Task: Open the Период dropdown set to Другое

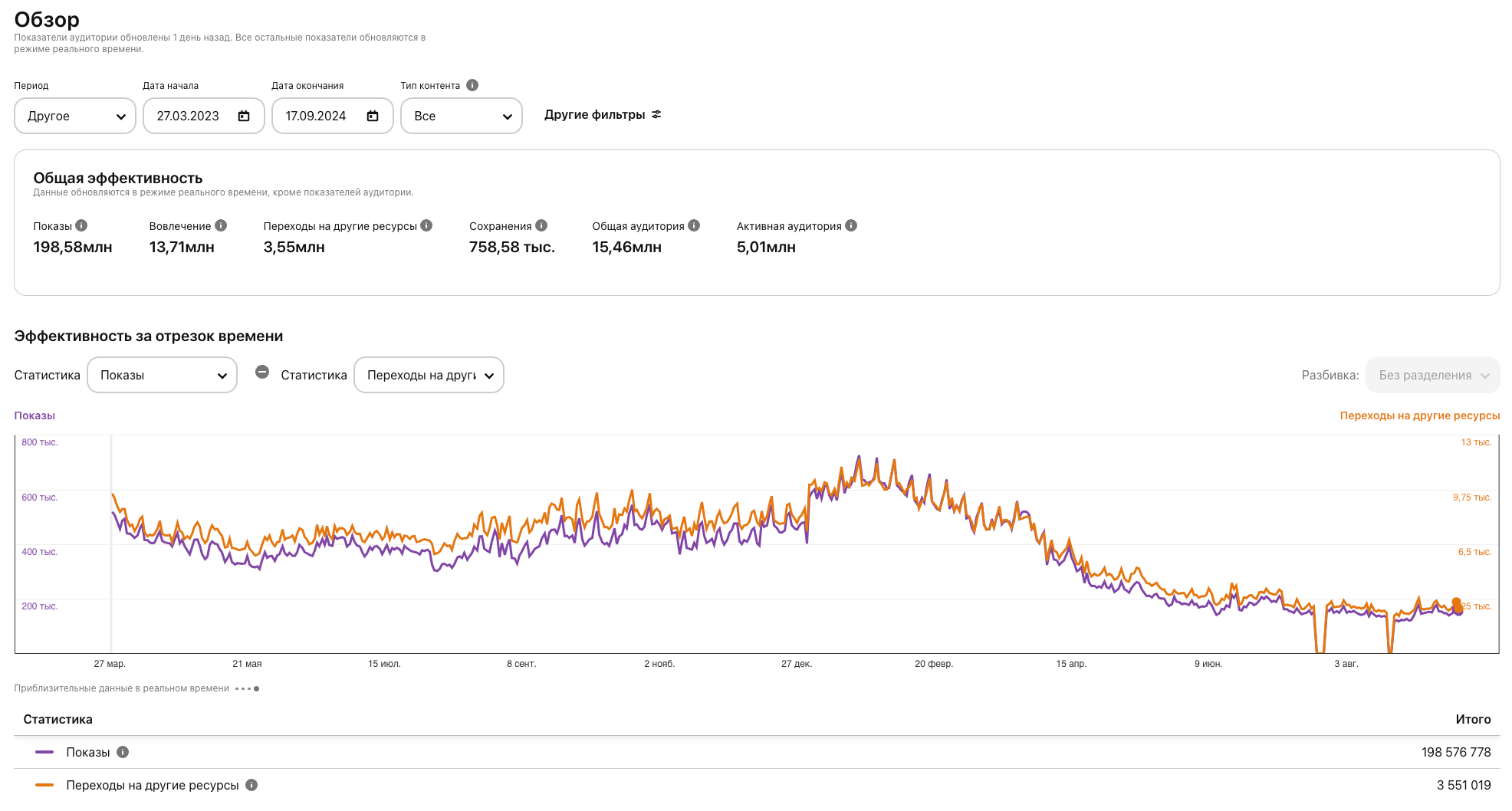Action: coord(75,116)
